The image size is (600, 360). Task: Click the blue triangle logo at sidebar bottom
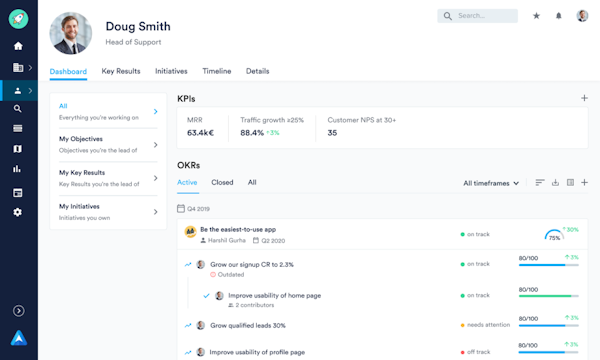[19, 338]
